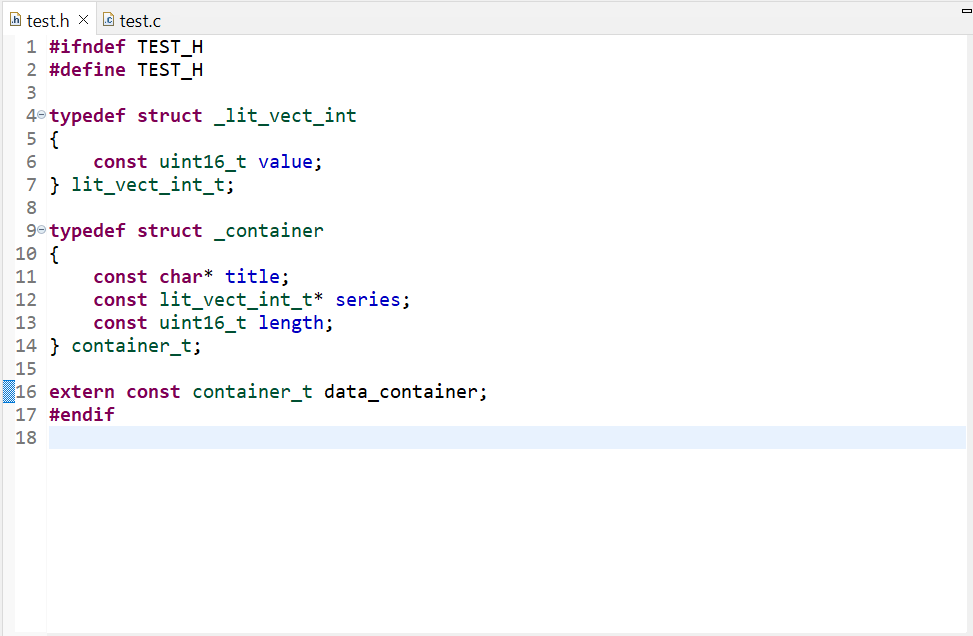Collapse the _lit_vect_int struct on line 4
Image resolution: width=973 pixels, height=636 pixels.
[x=40, y=114]
